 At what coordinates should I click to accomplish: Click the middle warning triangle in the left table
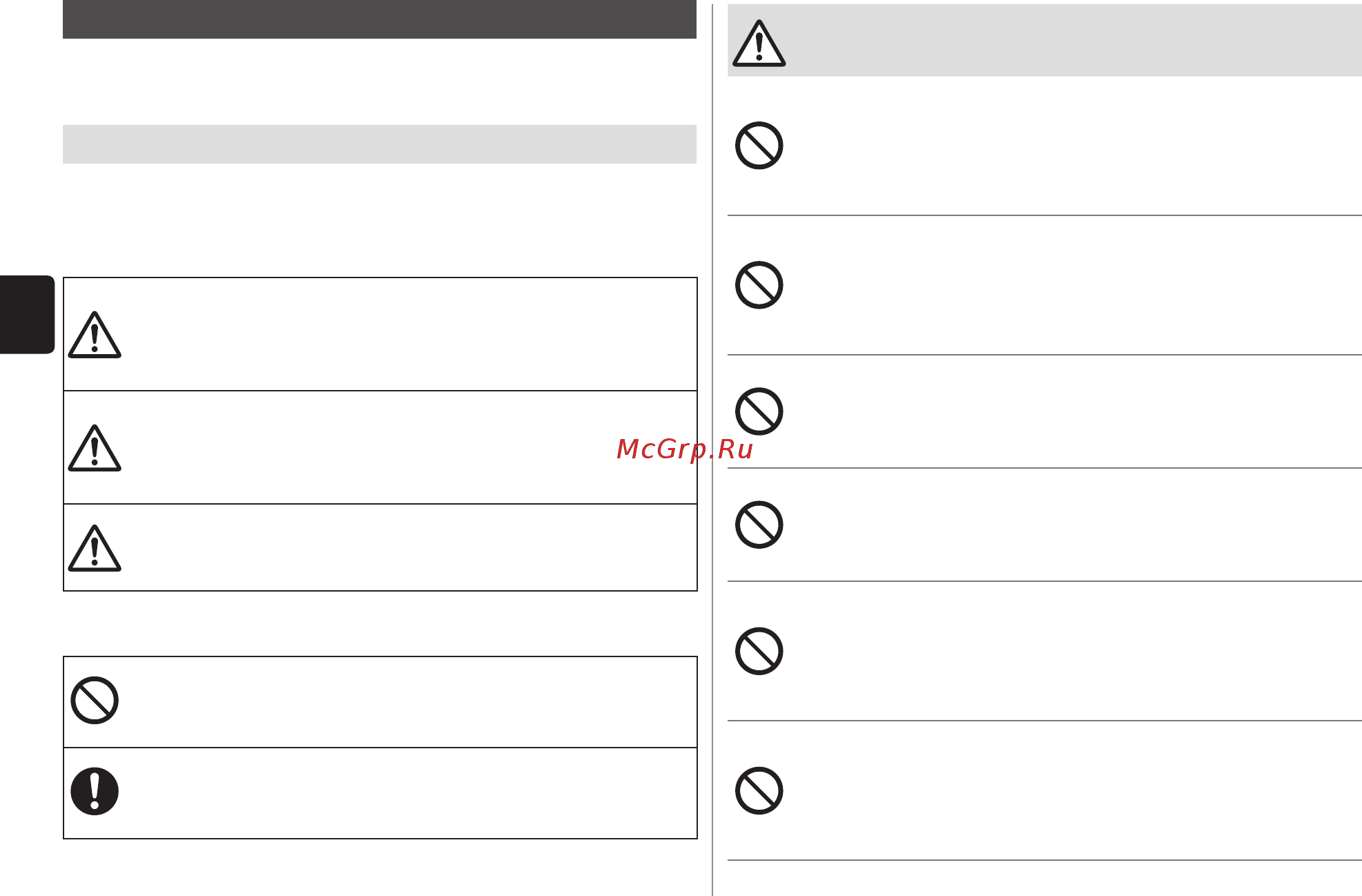95,448
